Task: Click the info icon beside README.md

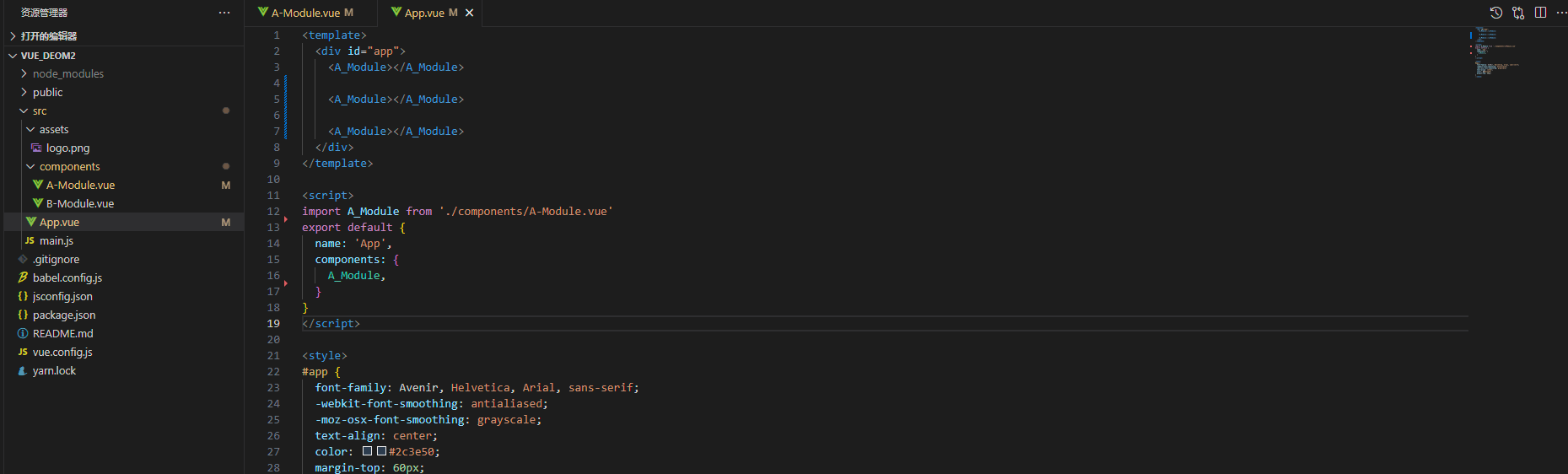Action: 23,333
